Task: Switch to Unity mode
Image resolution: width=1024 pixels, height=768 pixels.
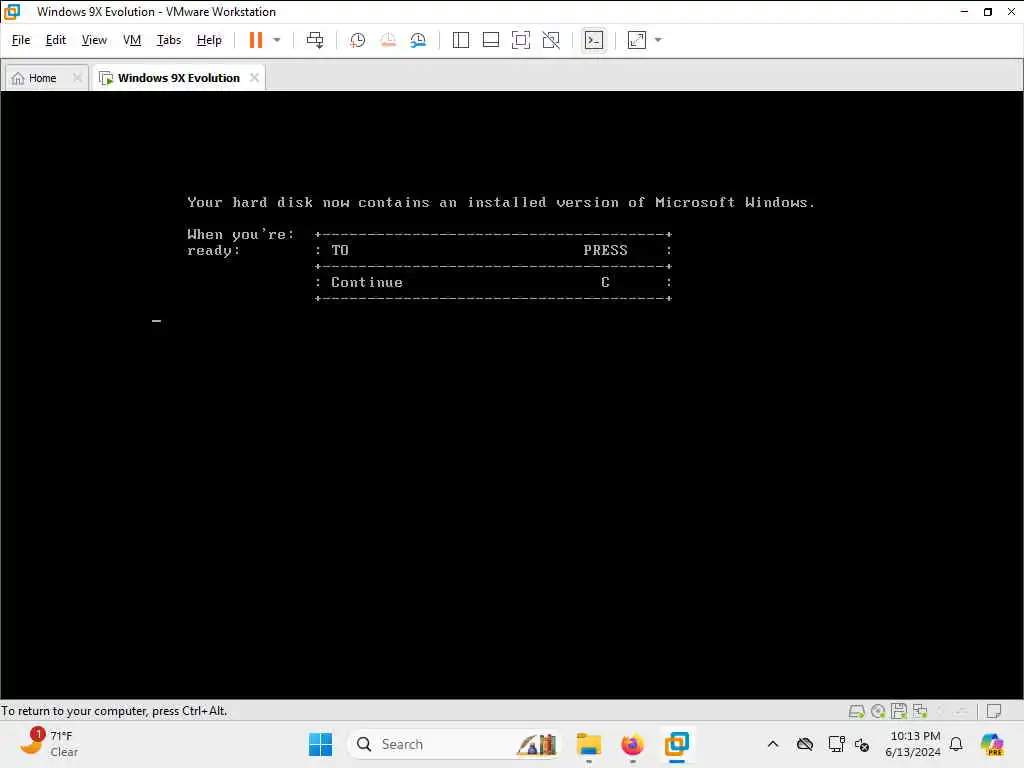Action: [x=551, y=40]
